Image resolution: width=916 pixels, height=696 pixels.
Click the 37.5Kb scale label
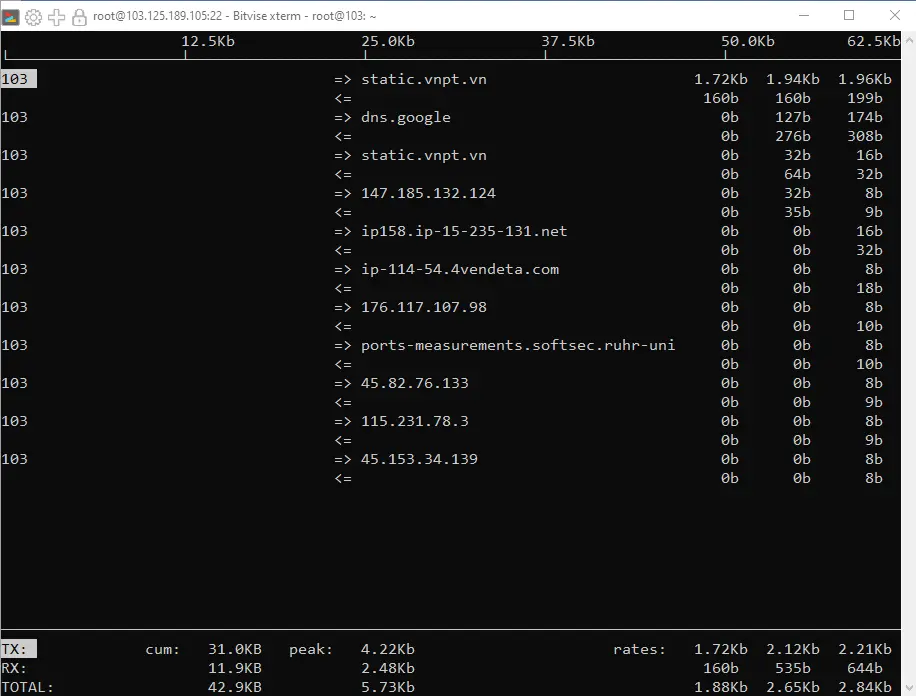click(x=567, y=41)
